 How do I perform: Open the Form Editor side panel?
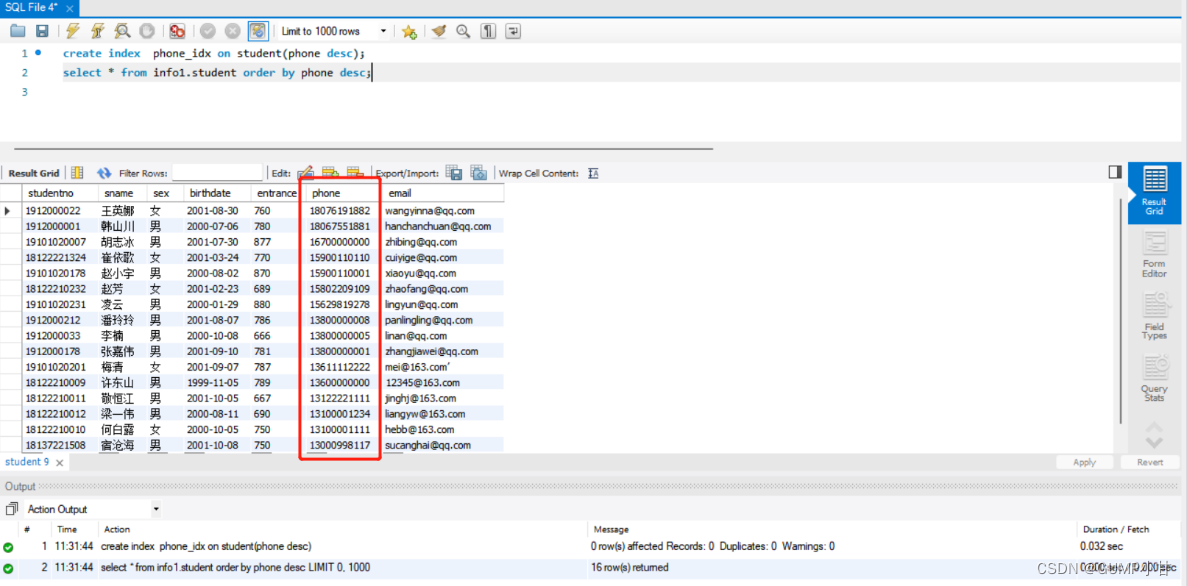coord(1154,254)
